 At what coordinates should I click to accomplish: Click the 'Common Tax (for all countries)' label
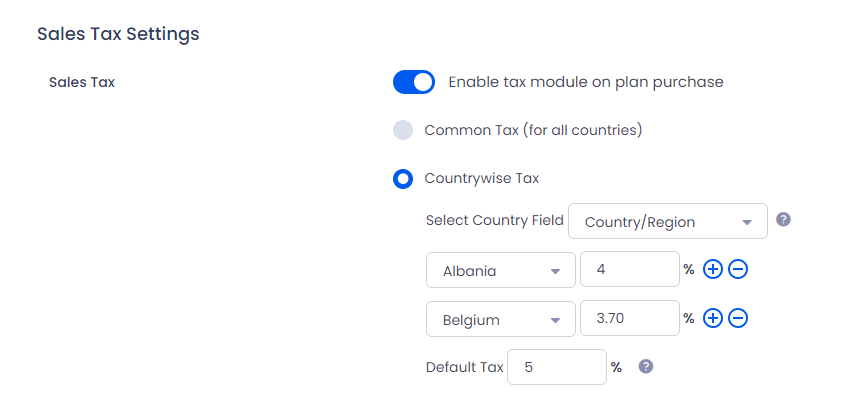533,131
